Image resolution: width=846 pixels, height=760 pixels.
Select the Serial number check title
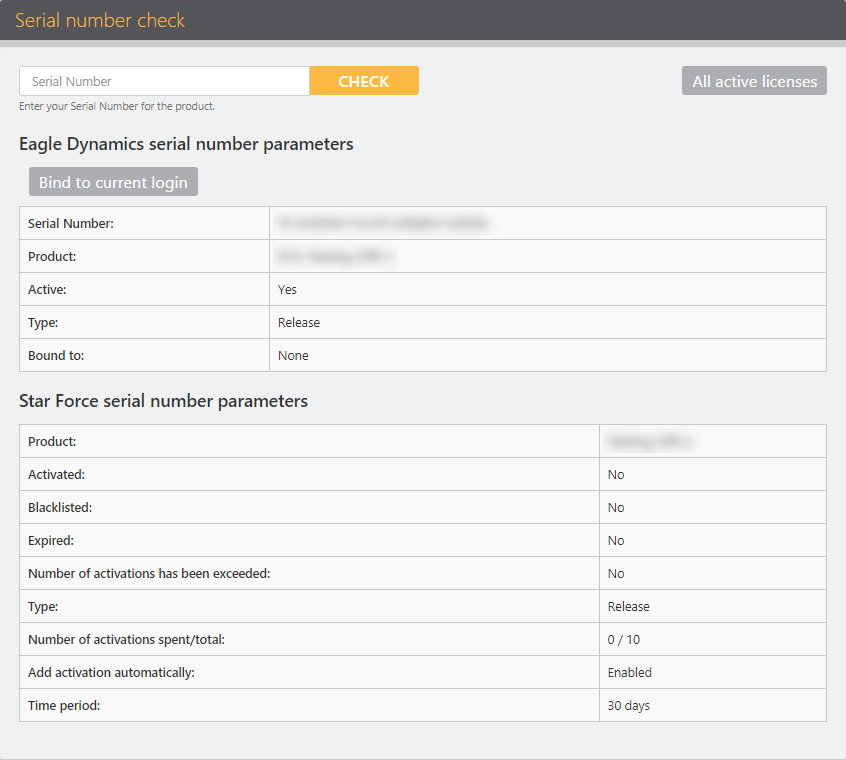[100, 20]
